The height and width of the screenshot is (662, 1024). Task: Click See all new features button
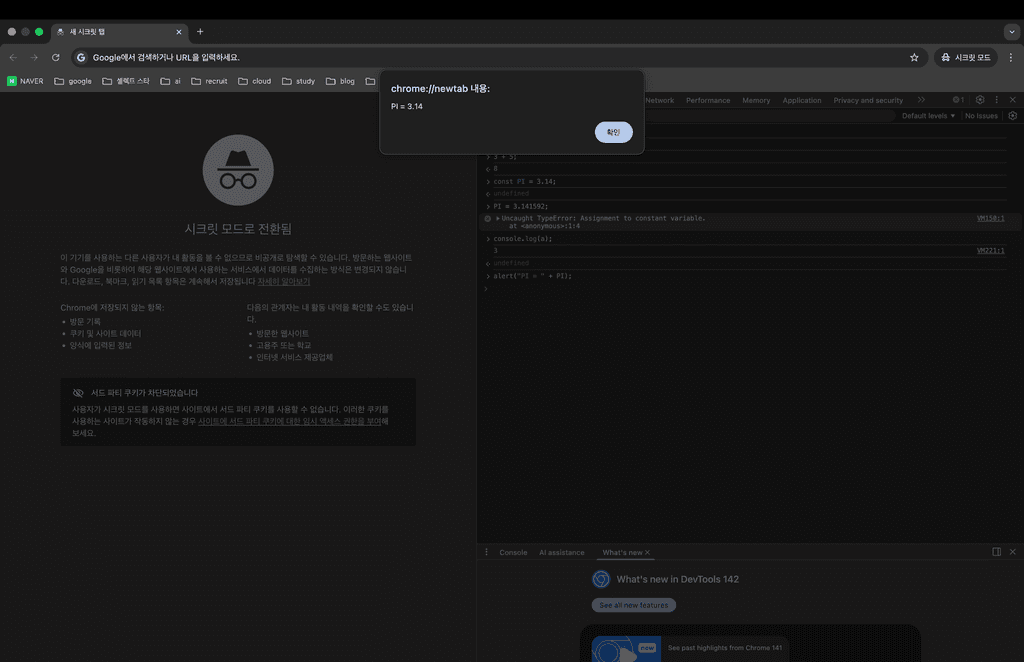coord(633,605)
